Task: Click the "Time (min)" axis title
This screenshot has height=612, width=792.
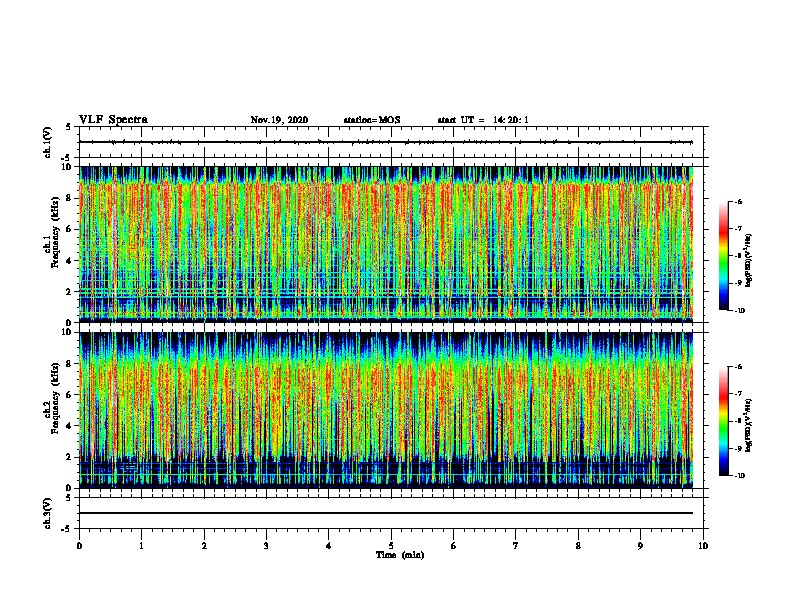Action: click(x=400, y=555)
